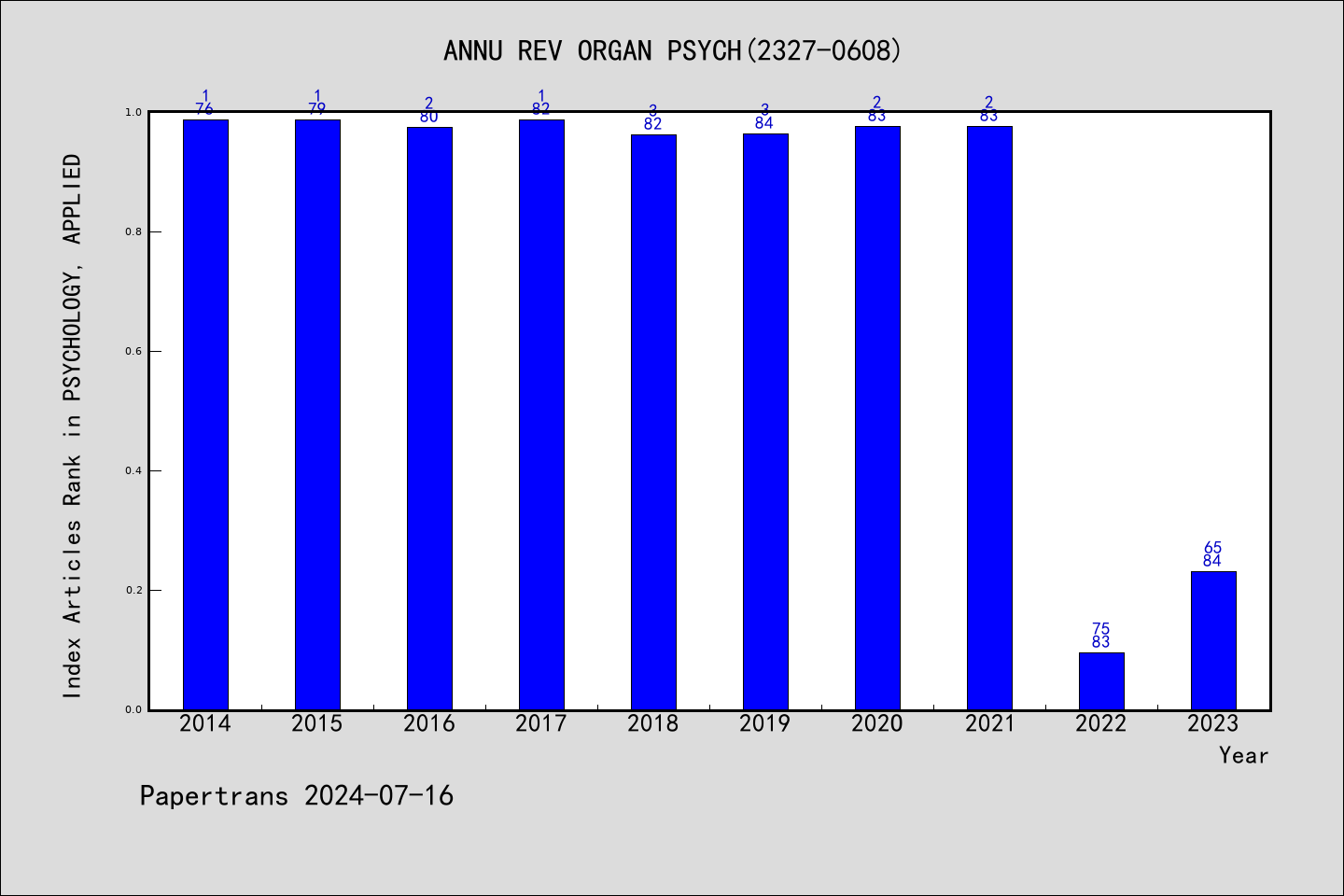Click the 2023 bar
Screen dimensions: 1344x896
point(1213,640)
